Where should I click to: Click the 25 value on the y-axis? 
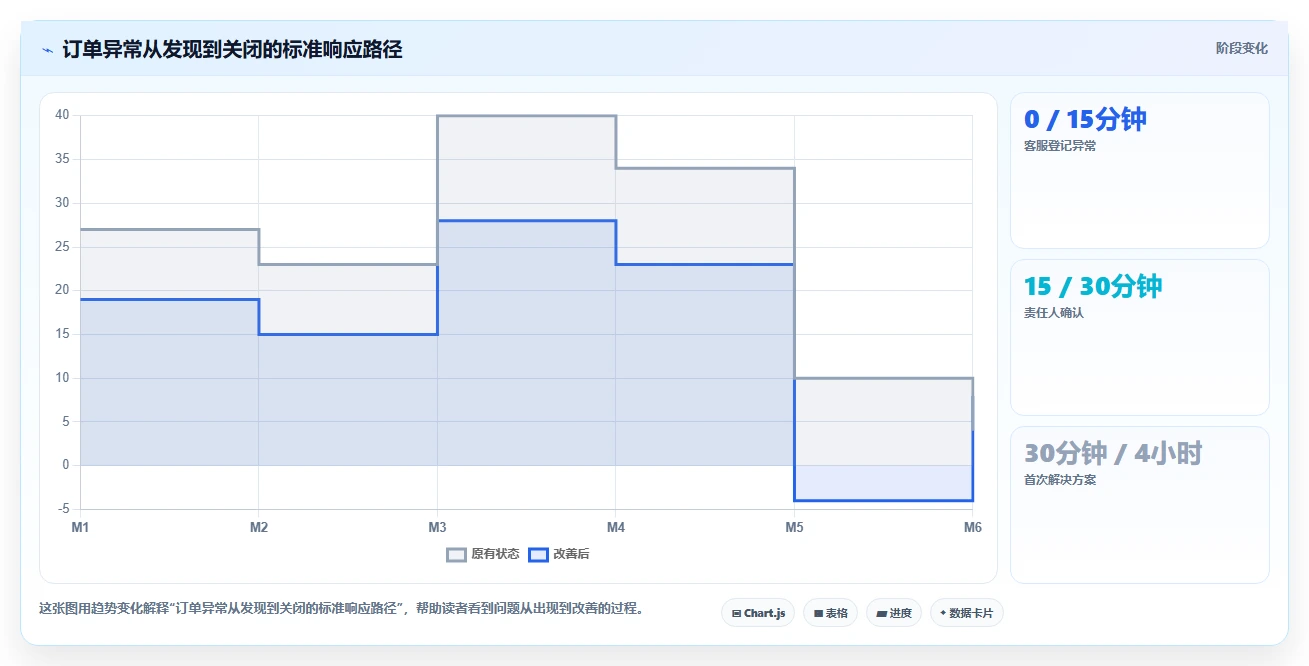click(62, 247)
